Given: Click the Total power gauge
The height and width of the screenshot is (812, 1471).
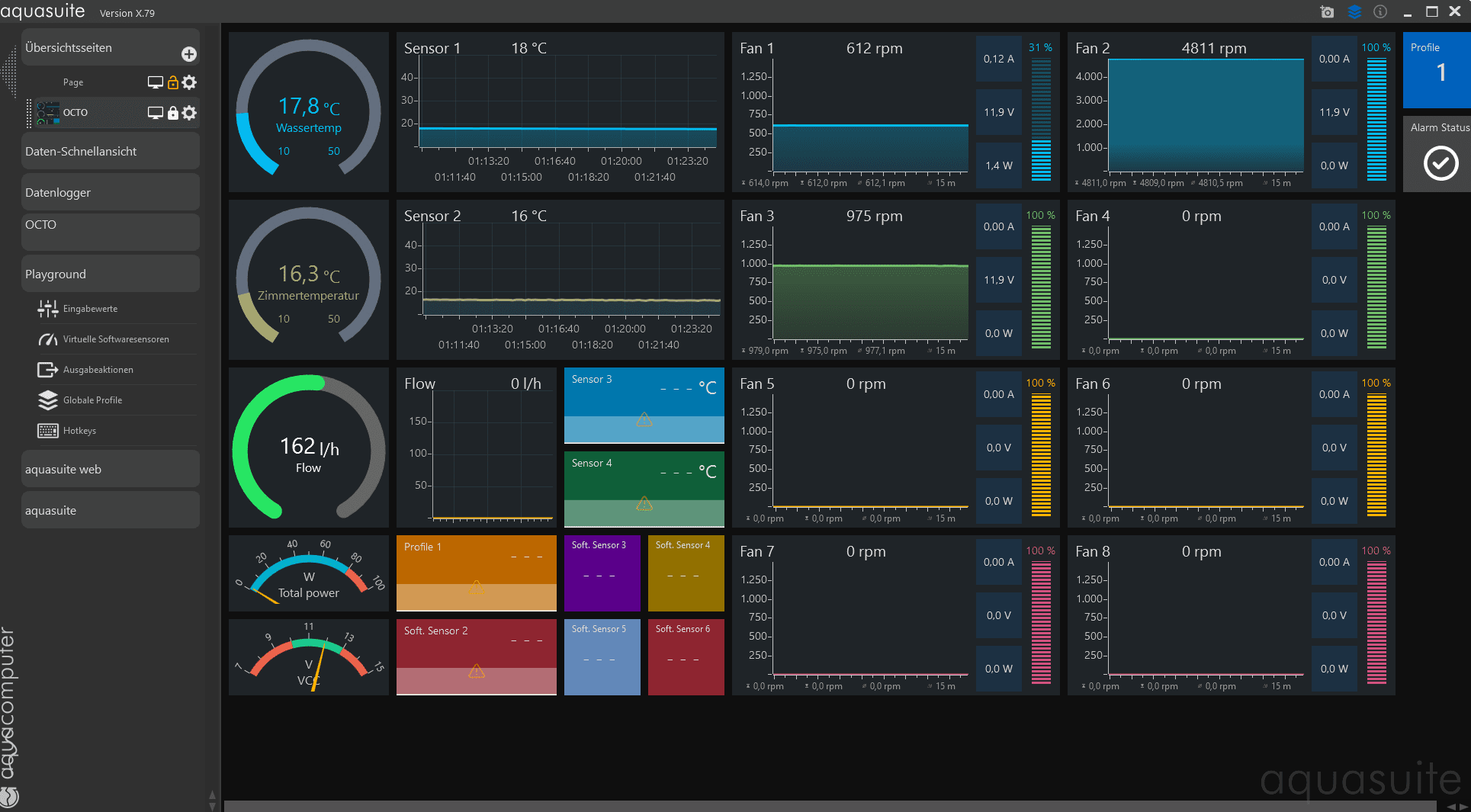Looking at the screenshot, I should (309, 573).
